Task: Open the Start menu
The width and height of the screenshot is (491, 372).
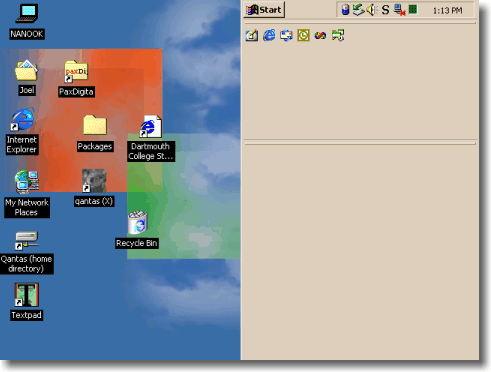Action: 264,10
